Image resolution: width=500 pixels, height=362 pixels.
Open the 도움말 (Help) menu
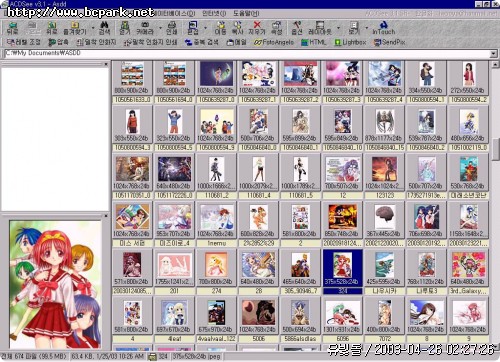[246, 14]
